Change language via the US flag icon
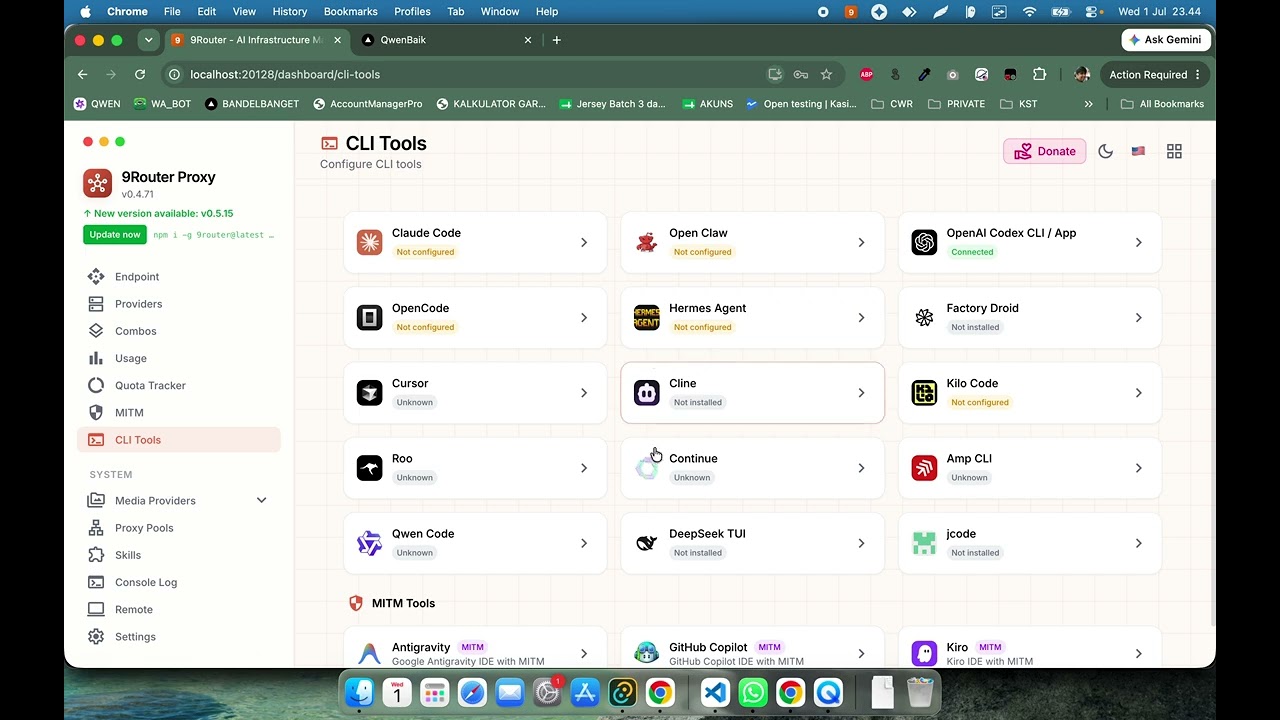The image size is (1280, 720). click(1138, 151)
